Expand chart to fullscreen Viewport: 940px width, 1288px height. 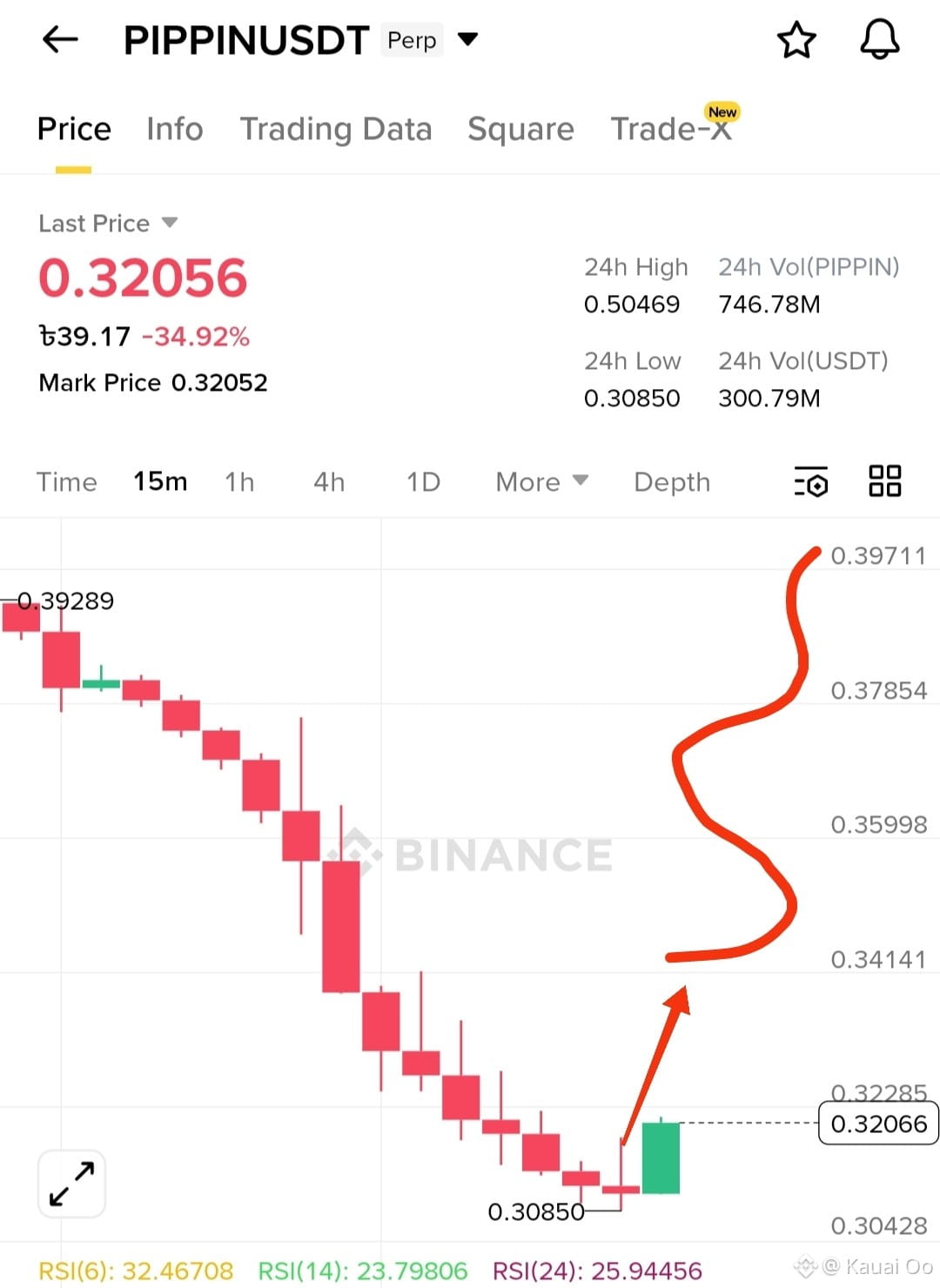(71, 1184)
